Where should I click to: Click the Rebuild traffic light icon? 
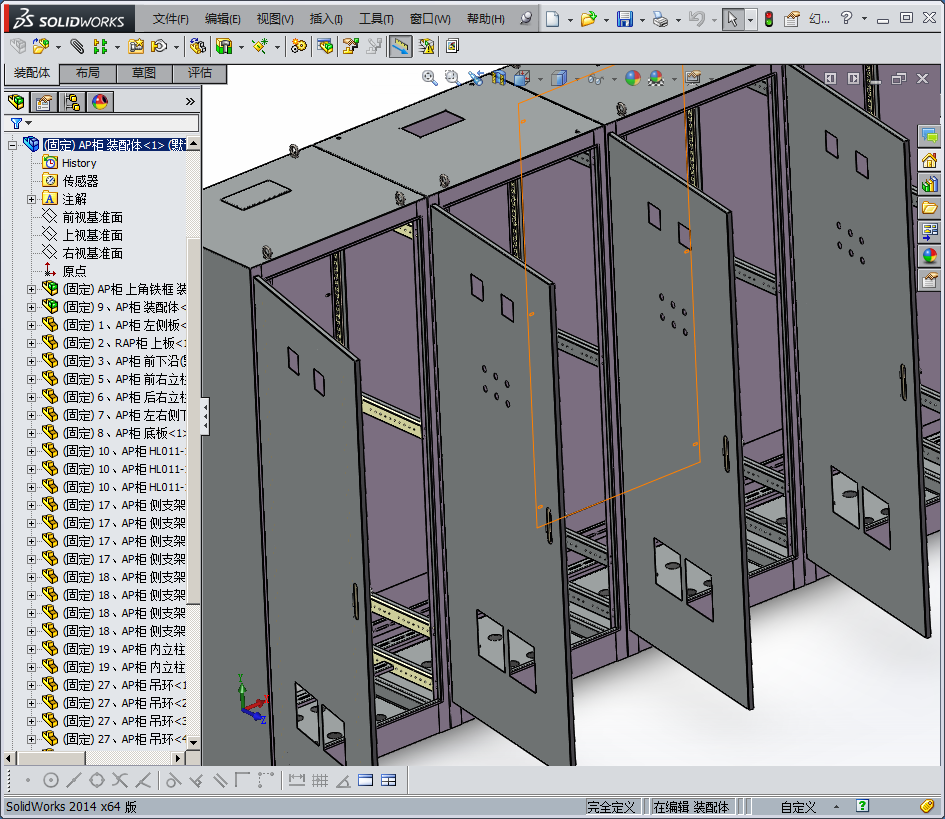tap(768, 19)
